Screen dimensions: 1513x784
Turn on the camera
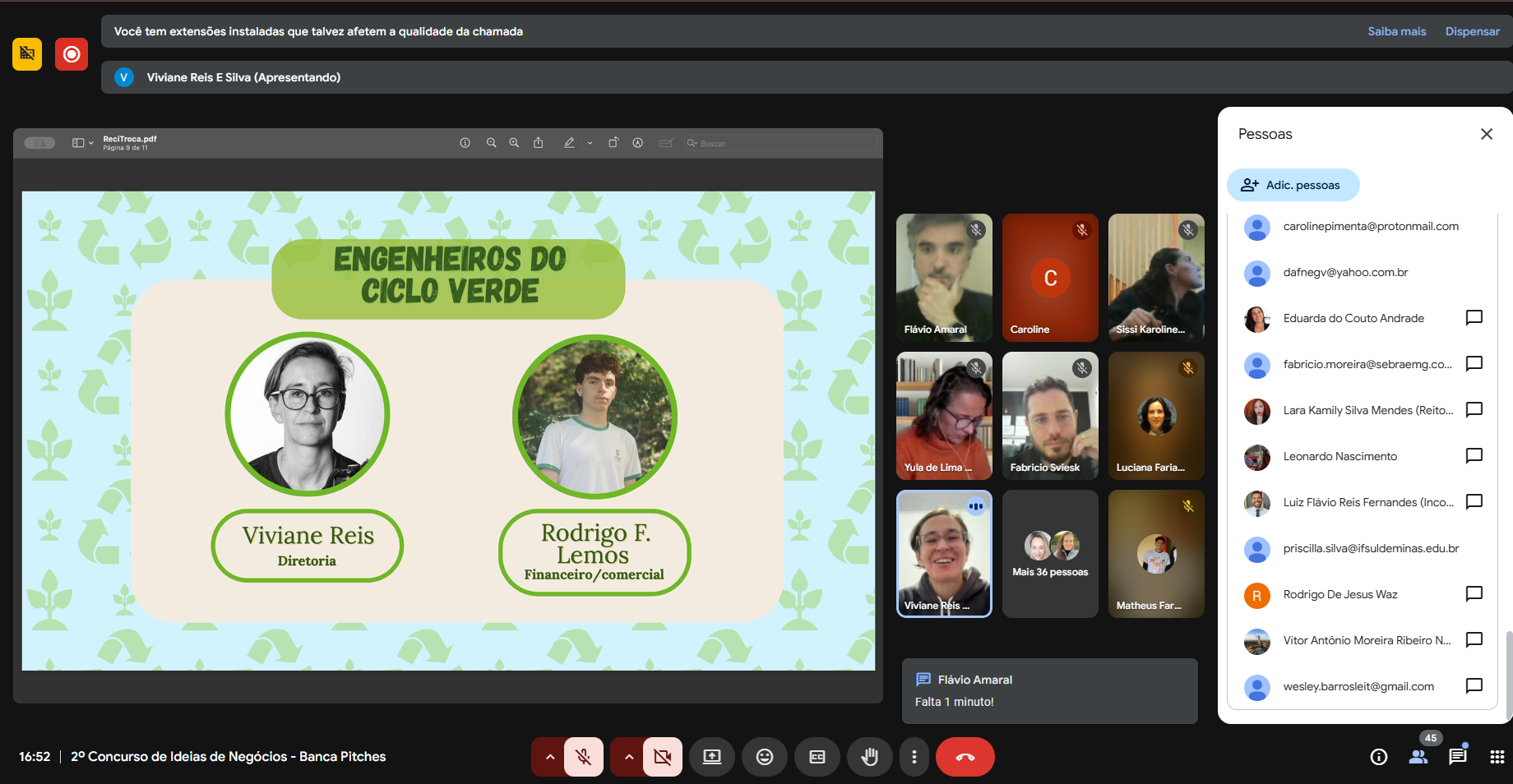[x=662, y=757]
